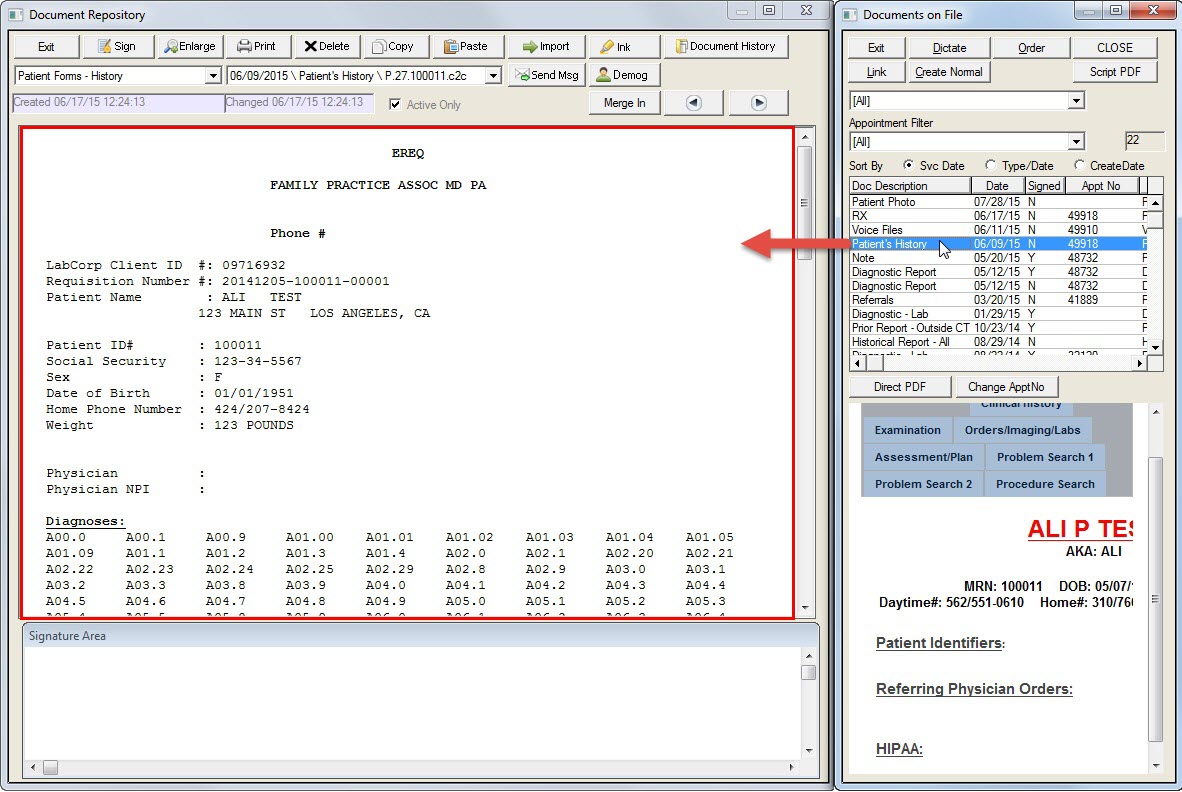Click the HIPAA heading link
The image size is (1182, 792).
tap(899, 749)
